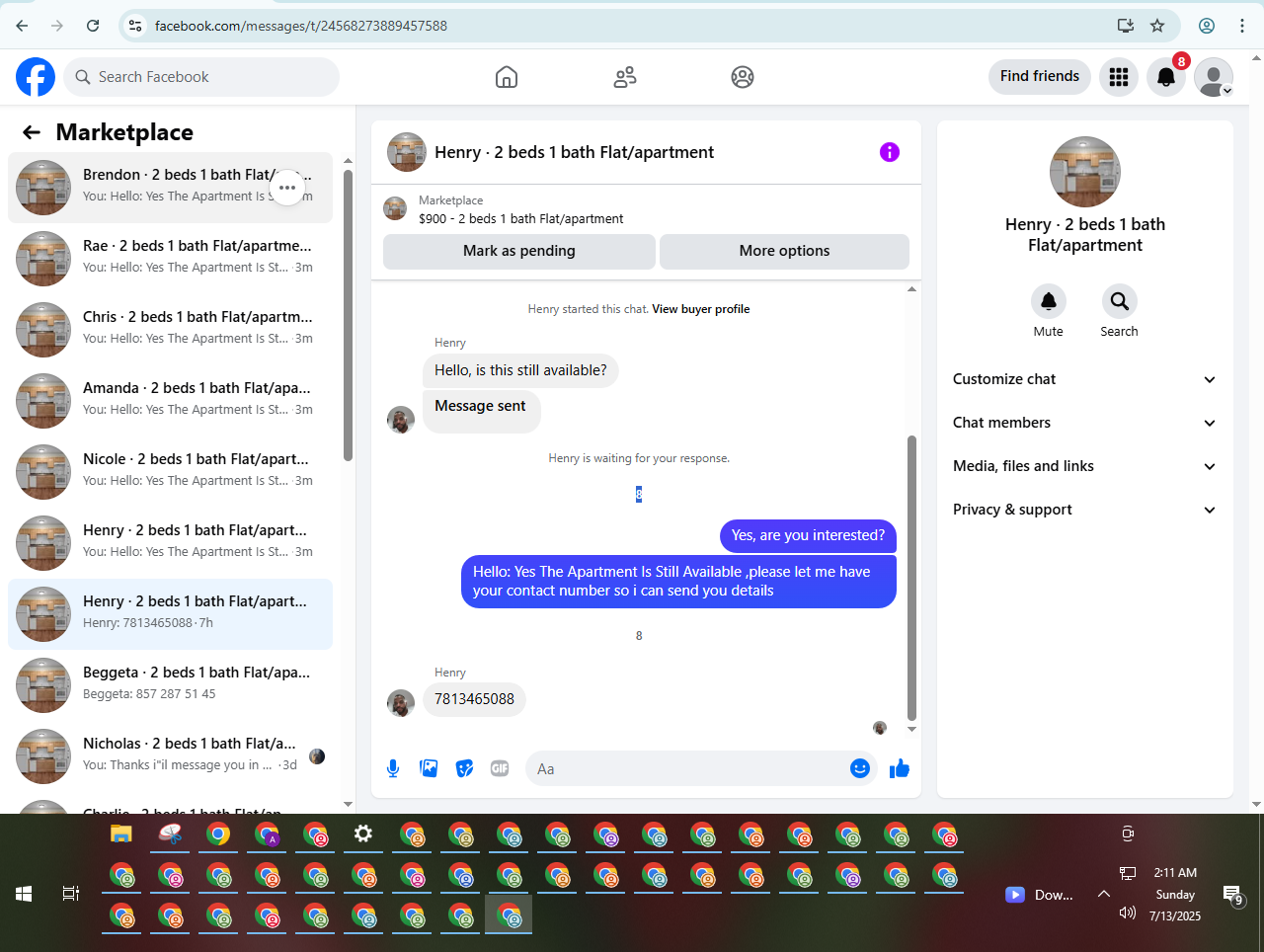Click the conversation list scrollbar thumb
This screenshot has height=952, width=1264.
click(348, 314)
